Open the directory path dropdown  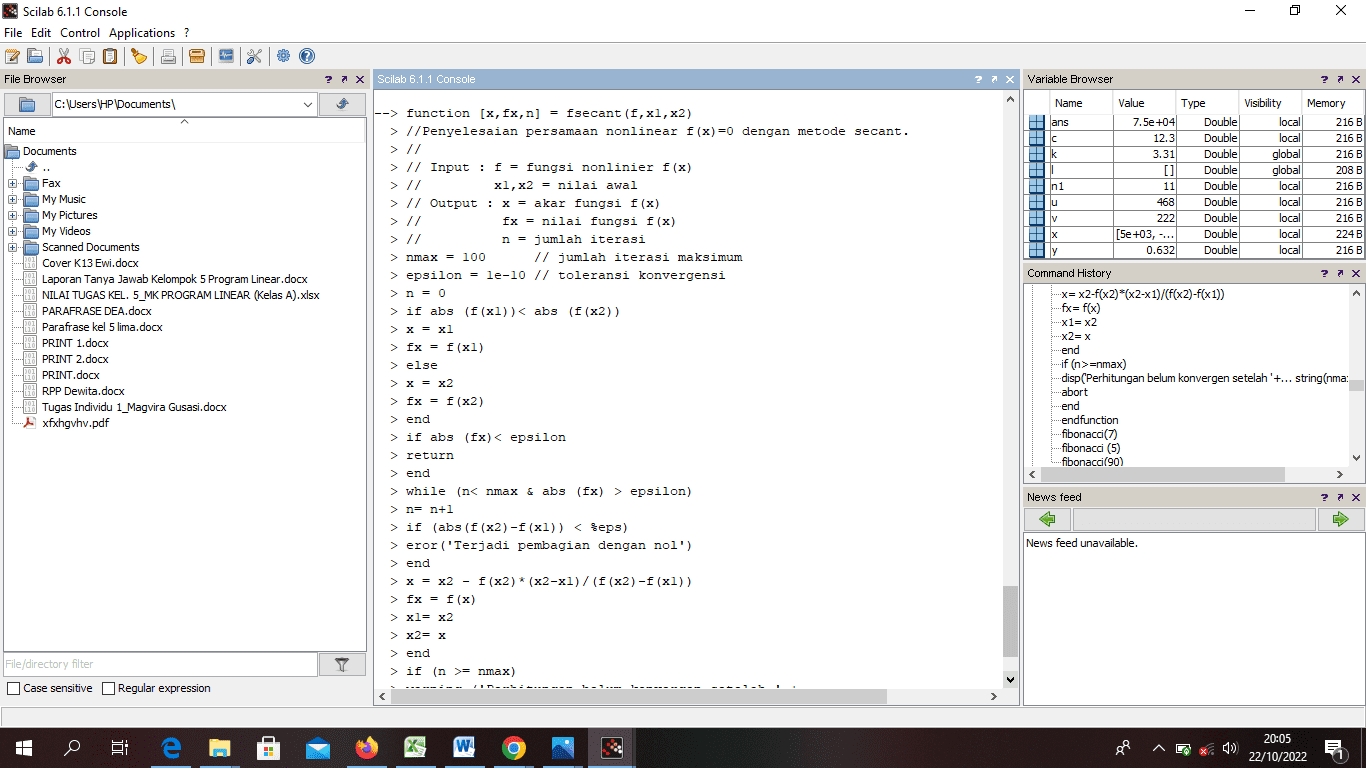point(308,104)
